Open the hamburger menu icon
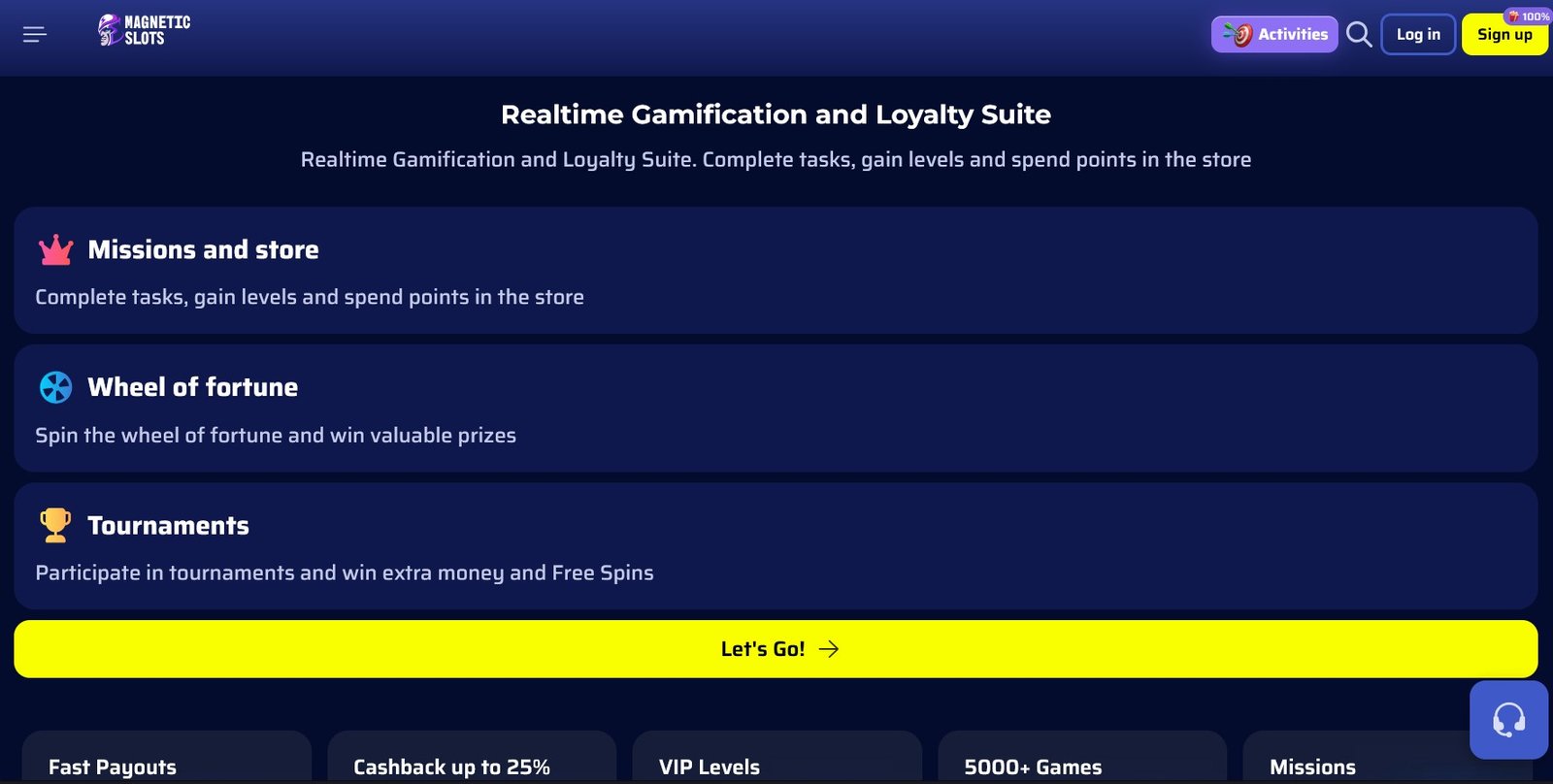The width and height of the screenshot is (1553, 784). [x=35, y=35]
